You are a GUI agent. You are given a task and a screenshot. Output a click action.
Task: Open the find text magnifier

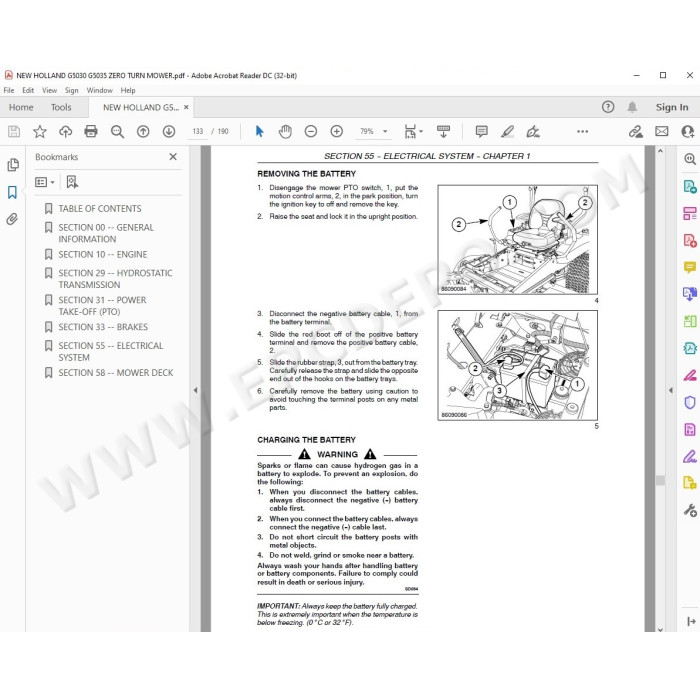117,131
